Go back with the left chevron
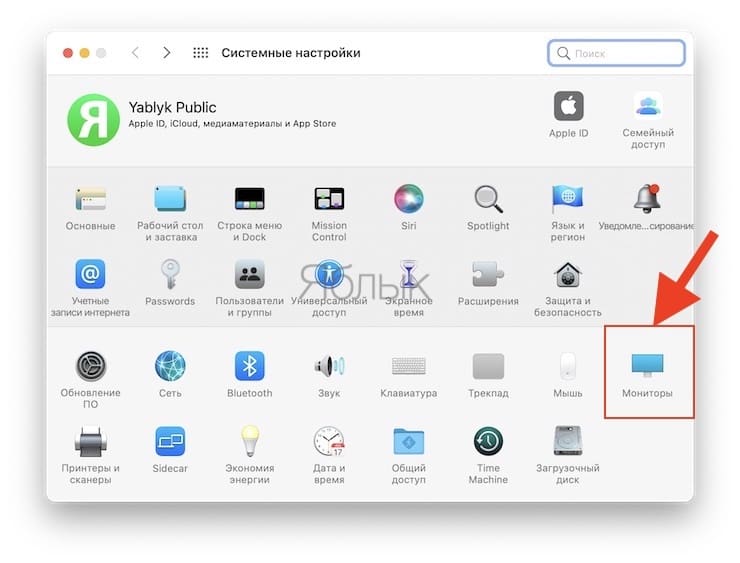Screen dimensions: 740x563 coord(135,53)
